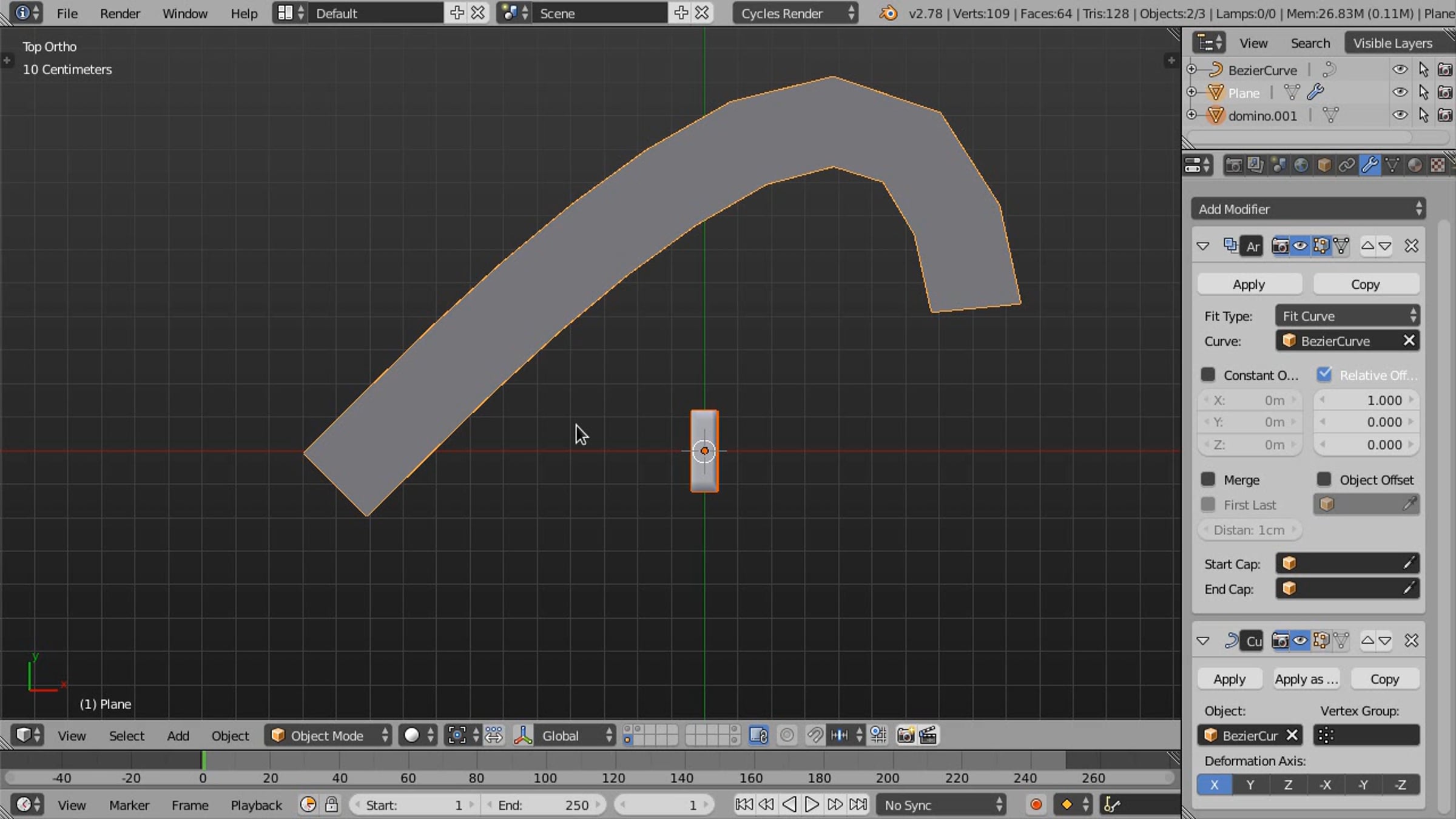Open the 3D view Object menu

pyautogui.click(x=230, y=735)
